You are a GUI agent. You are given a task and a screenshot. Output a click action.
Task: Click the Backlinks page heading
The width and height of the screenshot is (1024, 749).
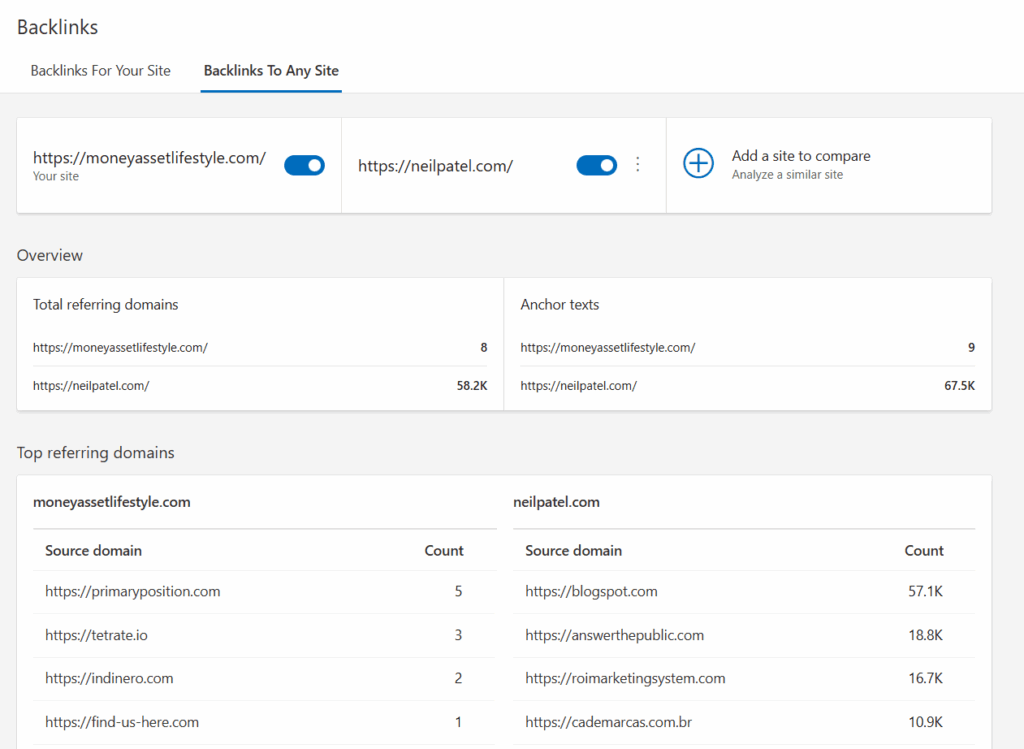pyautogui.click(x=57, y=27)
